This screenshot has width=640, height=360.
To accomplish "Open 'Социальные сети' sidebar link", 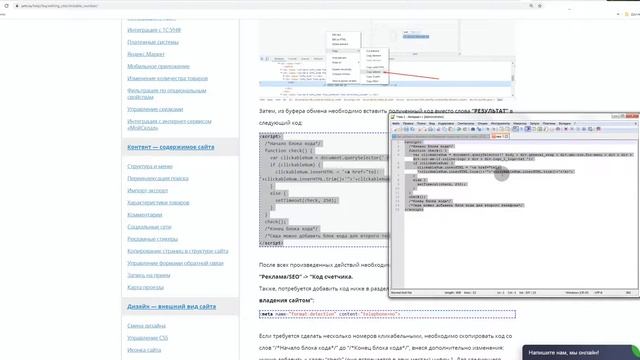I will (149, 227).
